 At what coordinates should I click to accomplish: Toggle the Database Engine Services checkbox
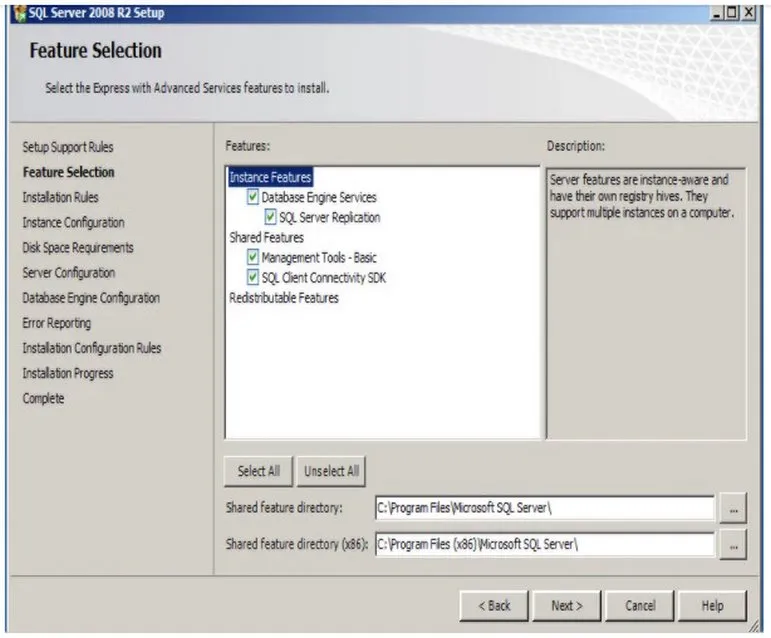click(253, 197)
